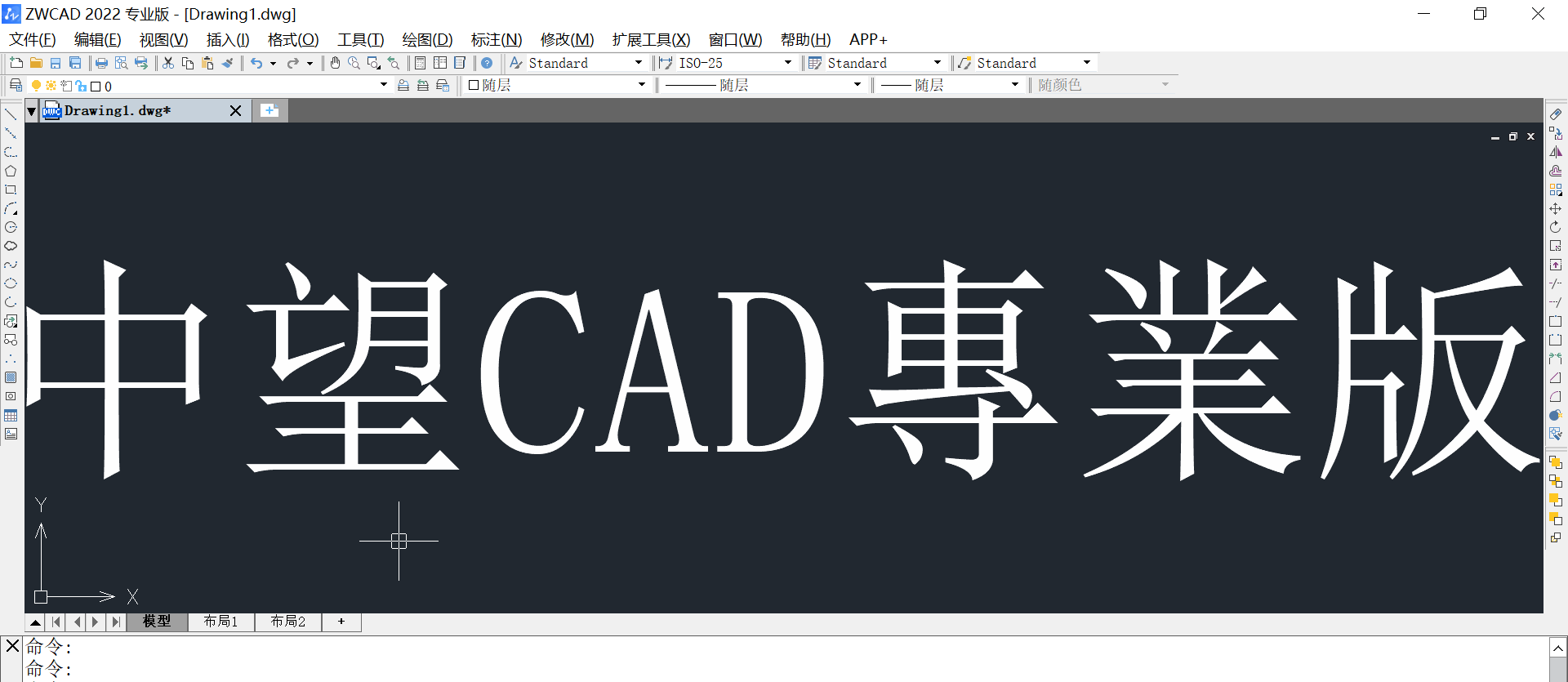Open the 视图(V) menu
The image size is (1568, 682).
click(164, 40)
